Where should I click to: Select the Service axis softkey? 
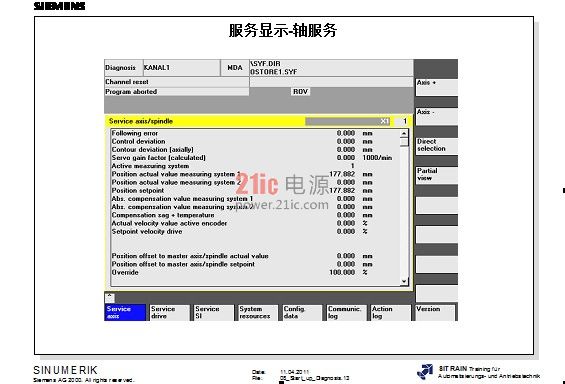tap(125, 312)
